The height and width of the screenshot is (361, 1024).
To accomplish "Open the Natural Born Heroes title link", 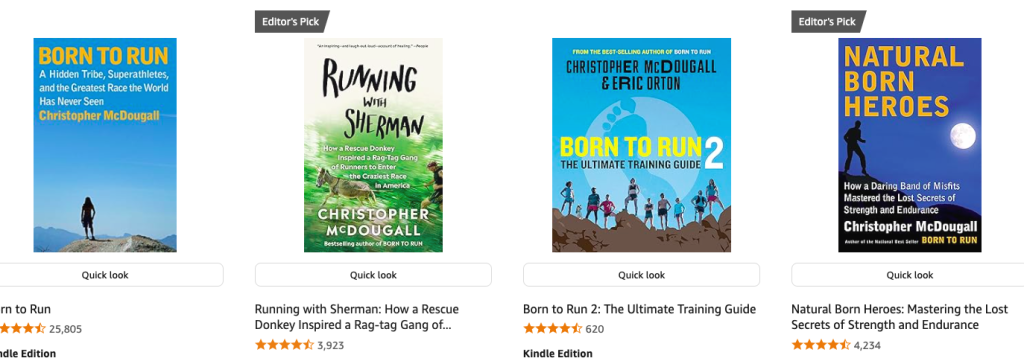I will click(x=899, y=317).
